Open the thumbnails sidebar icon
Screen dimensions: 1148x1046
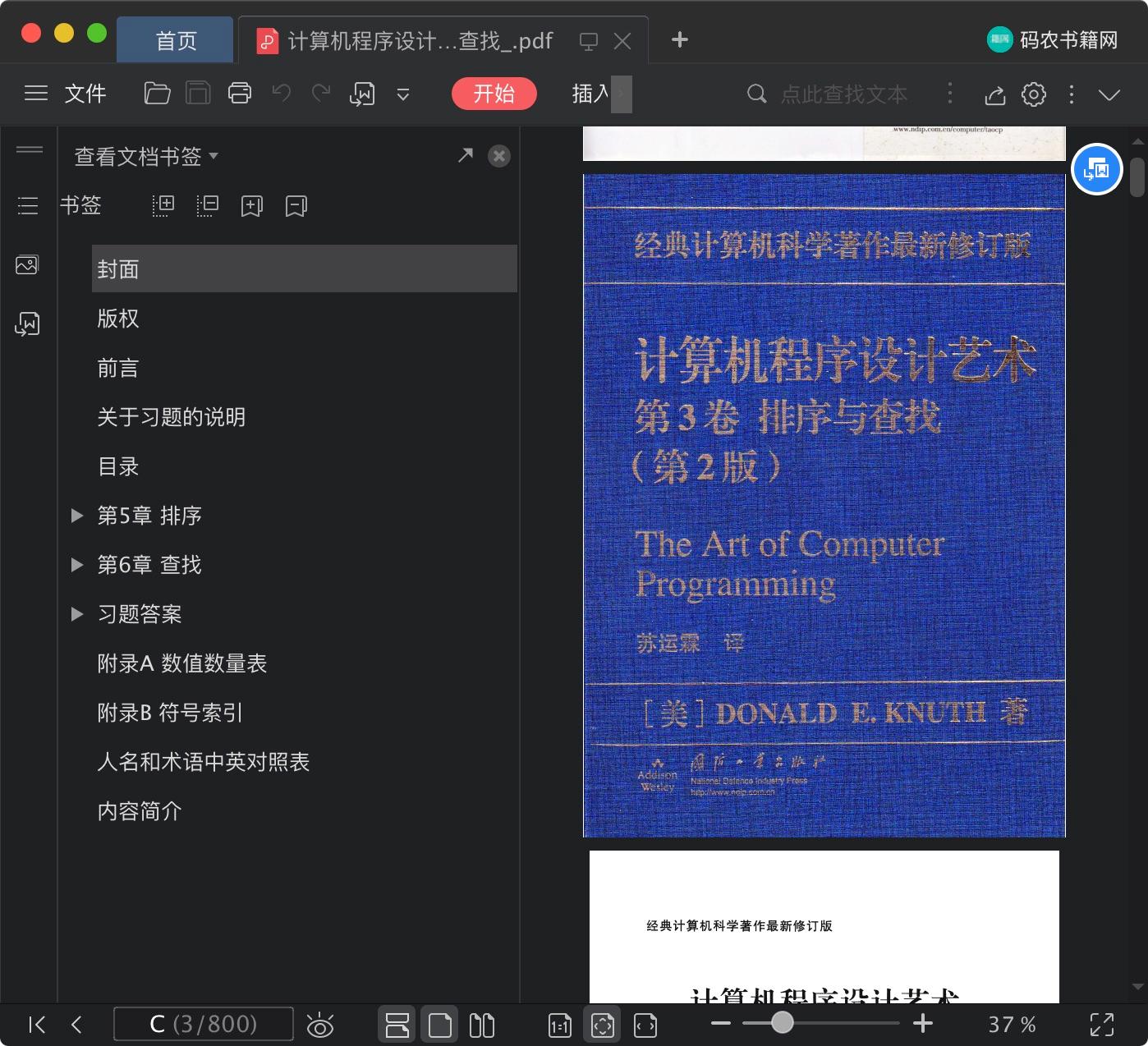tap(27, 264)
